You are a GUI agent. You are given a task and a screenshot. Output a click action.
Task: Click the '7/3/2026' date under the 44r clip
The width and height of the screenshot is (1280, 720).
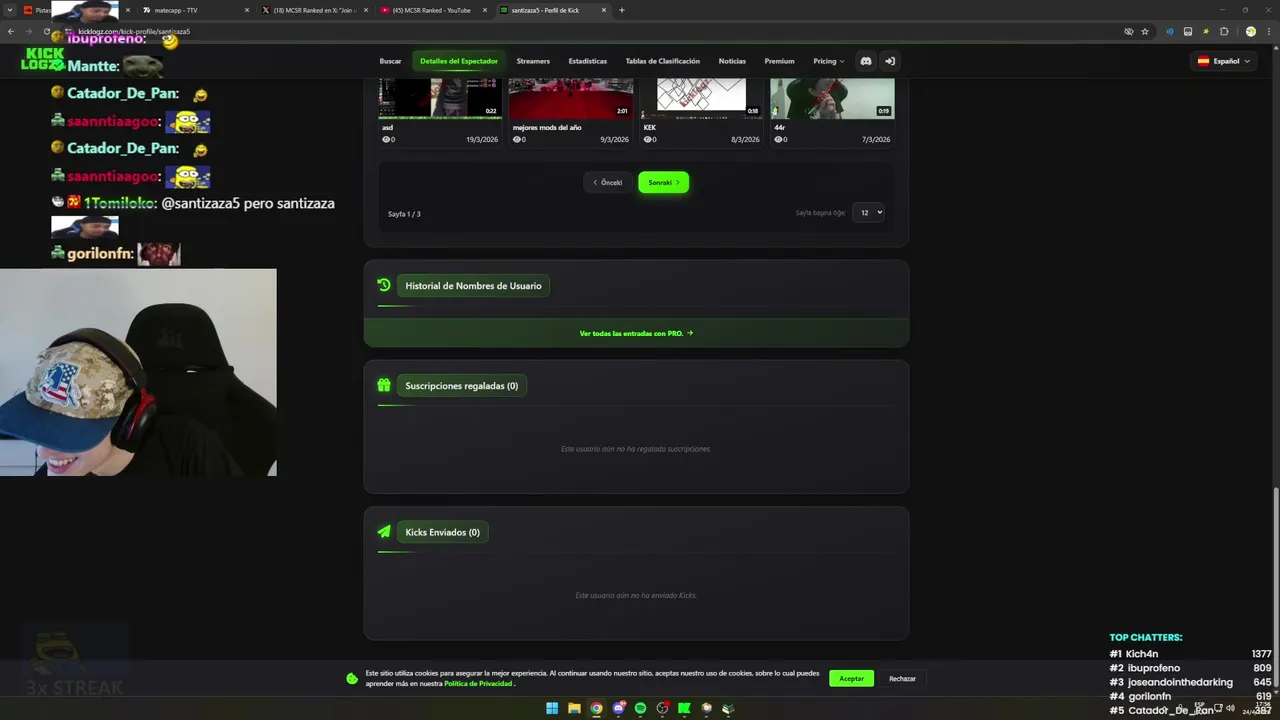point(876,140)
